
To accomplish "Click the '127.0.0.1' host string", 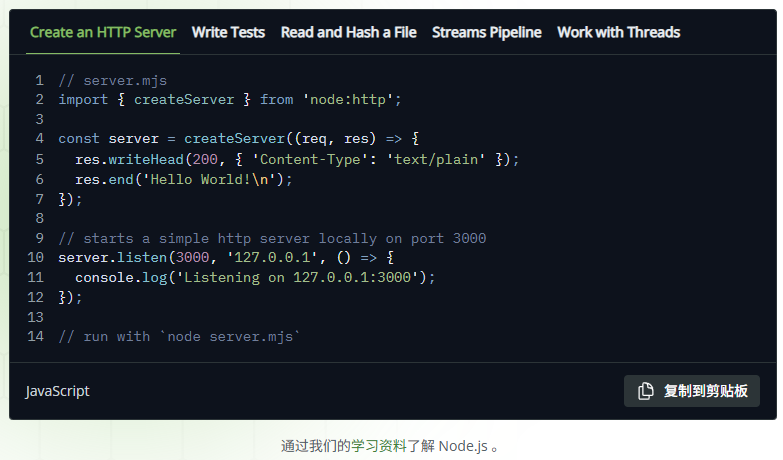I will 272,257.
